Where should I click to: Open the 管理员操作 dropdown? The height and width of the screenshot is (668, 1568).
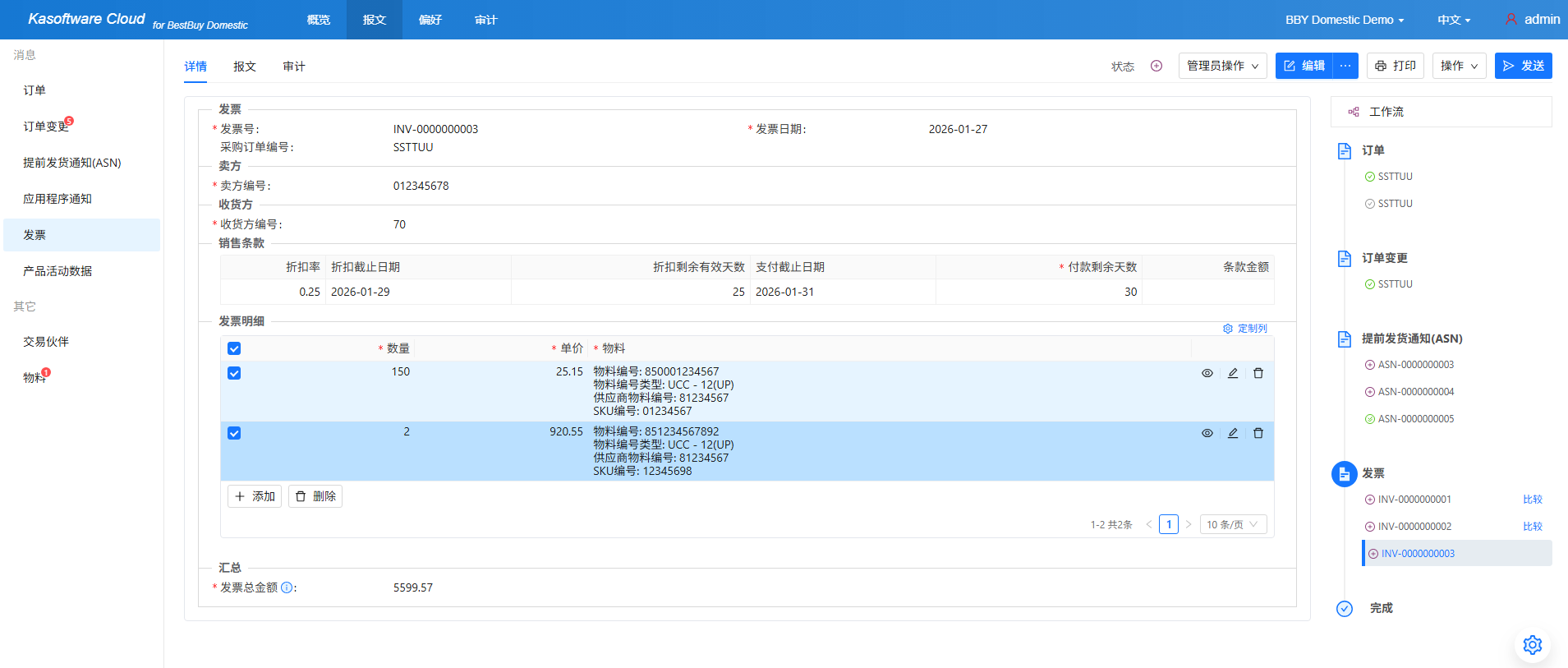click(1223, 66)
